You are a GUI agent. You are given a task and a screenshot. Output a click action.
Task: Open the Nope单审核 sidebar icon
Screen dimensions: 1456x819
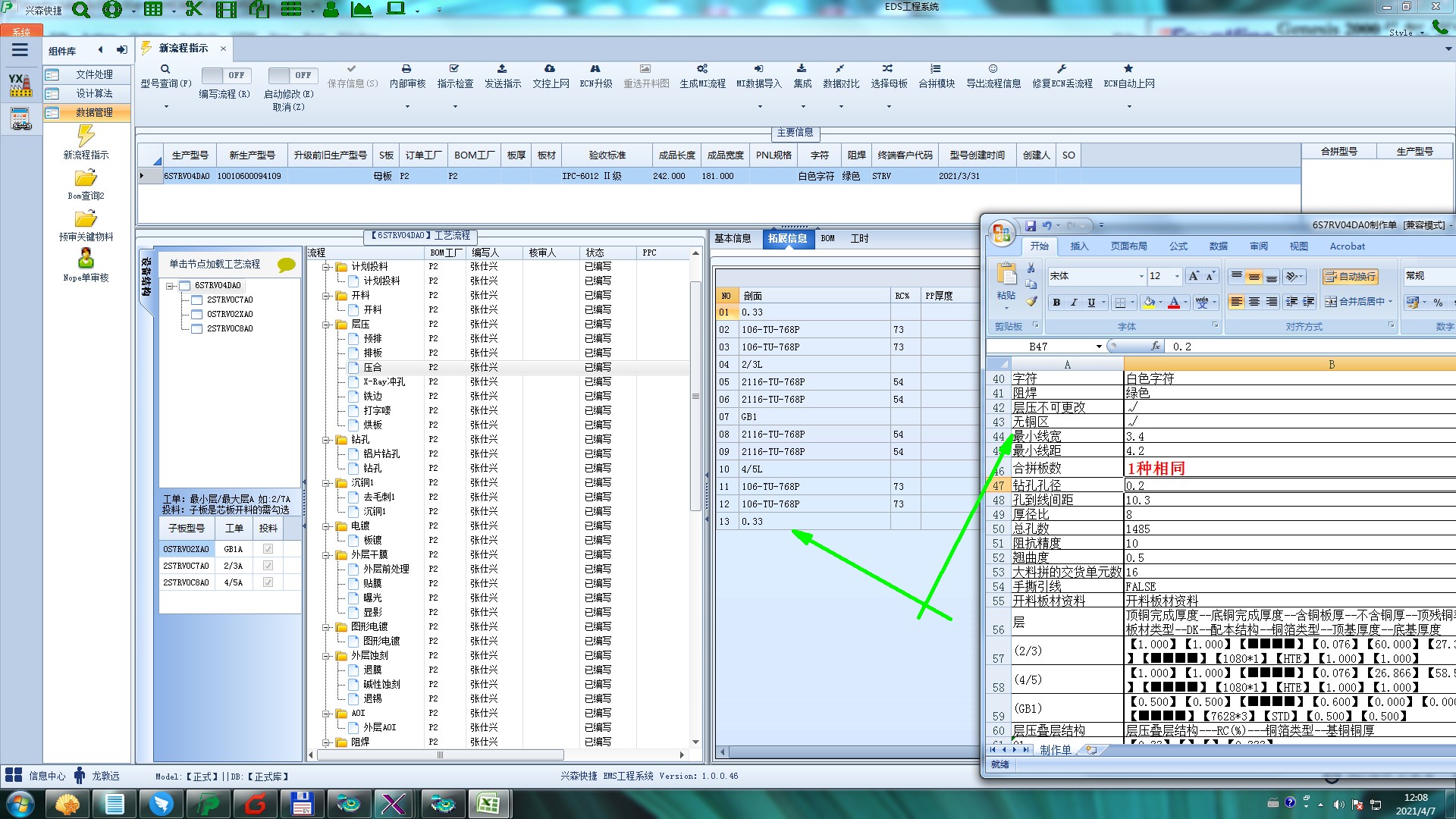(x=86, y=259)
